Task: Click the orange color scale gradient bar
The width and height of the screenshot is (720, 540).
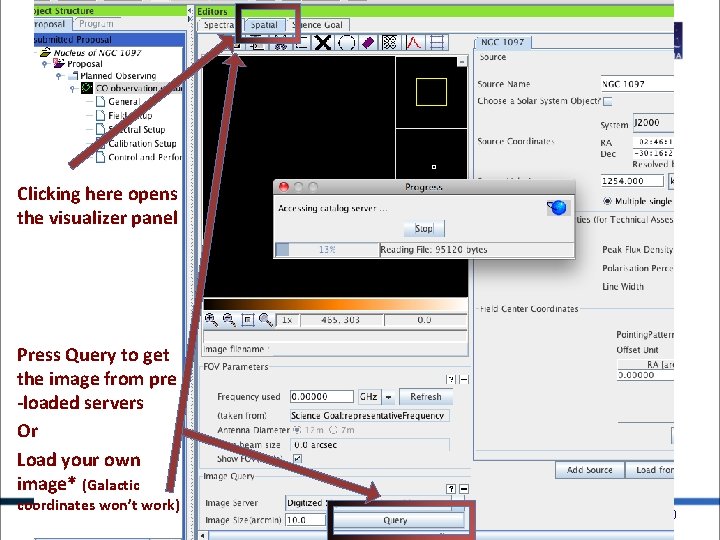Action: point(336,304)
